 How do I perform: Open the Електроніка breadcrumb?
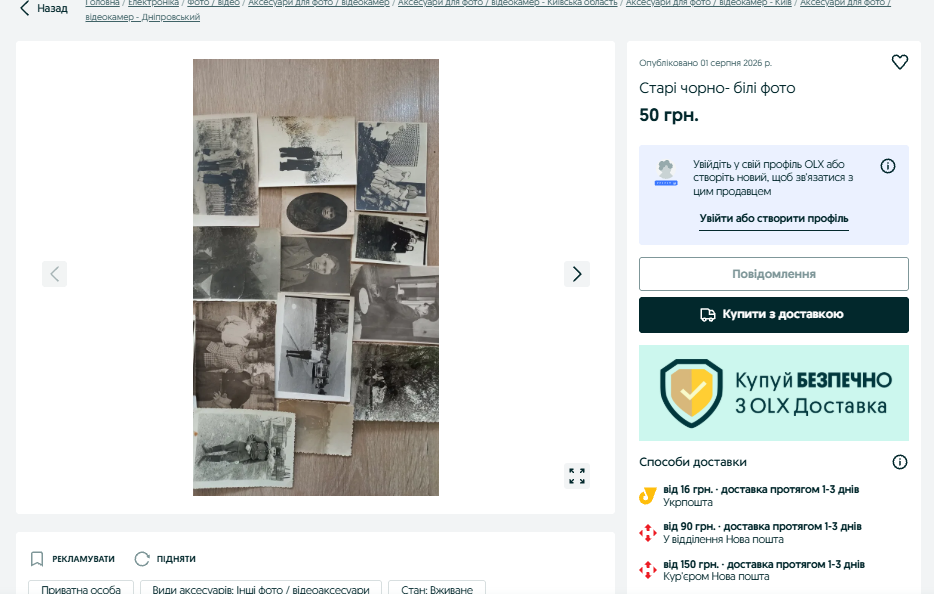pos(153,3)
